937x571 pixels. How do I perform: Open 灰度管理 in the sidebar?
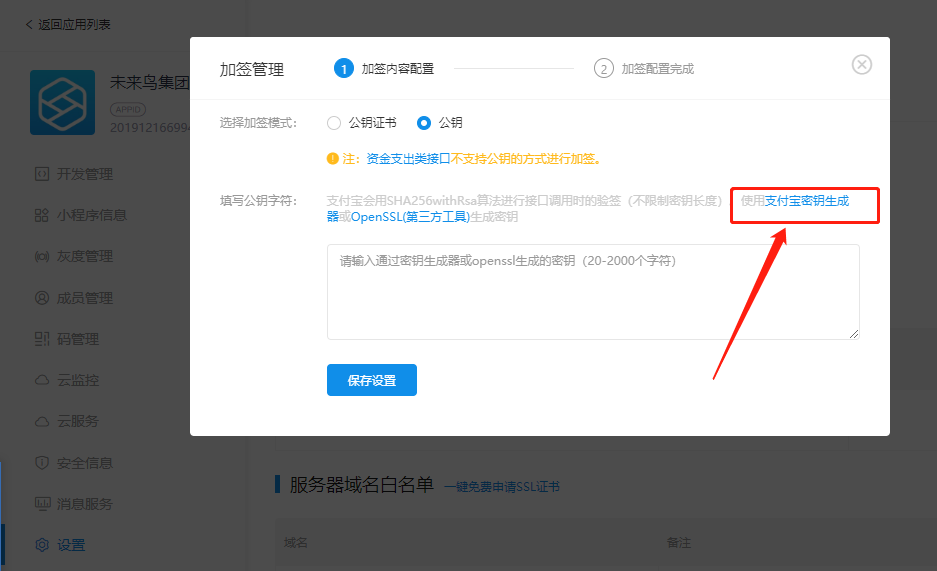pos(84,256)
